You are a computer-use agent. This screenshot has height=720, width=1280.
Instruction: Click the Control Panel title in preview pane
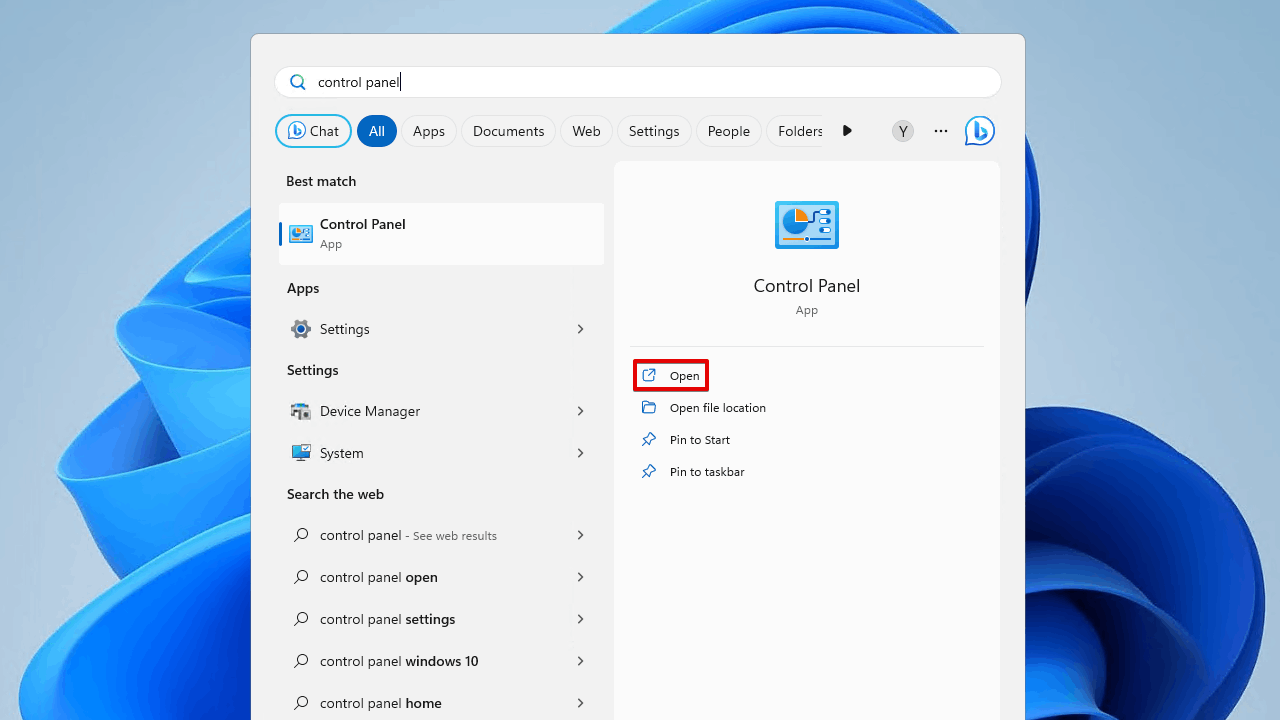[x=807, y=286]
